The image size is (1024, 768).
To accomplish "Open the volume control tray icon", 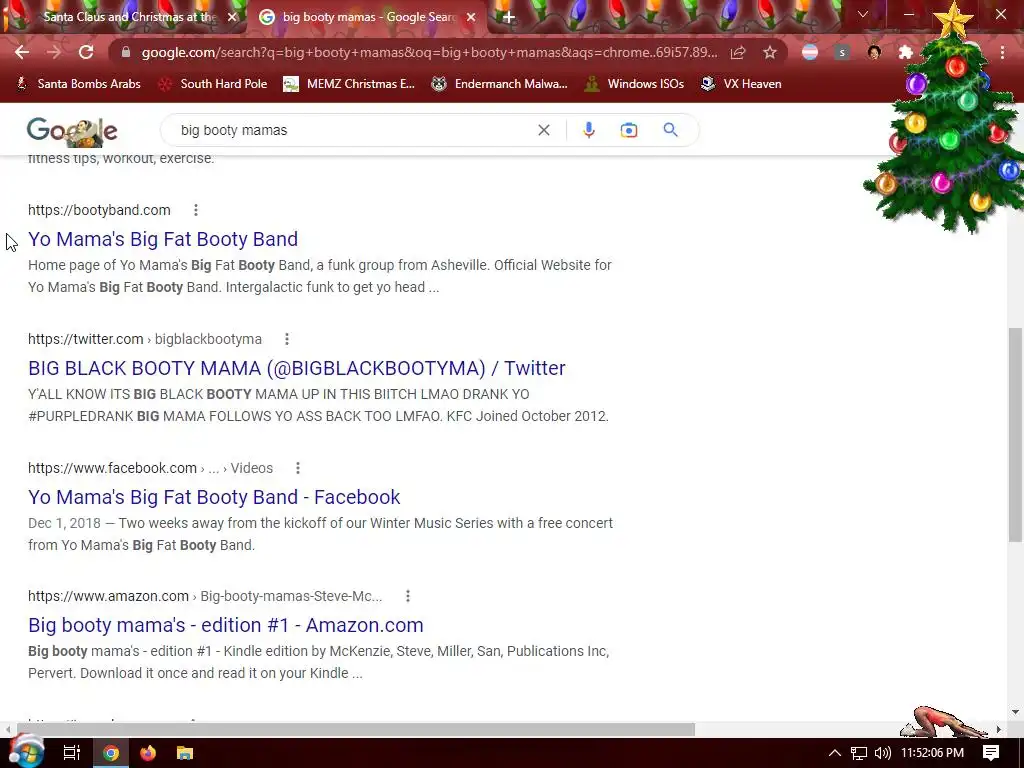I will coord(882,753).
